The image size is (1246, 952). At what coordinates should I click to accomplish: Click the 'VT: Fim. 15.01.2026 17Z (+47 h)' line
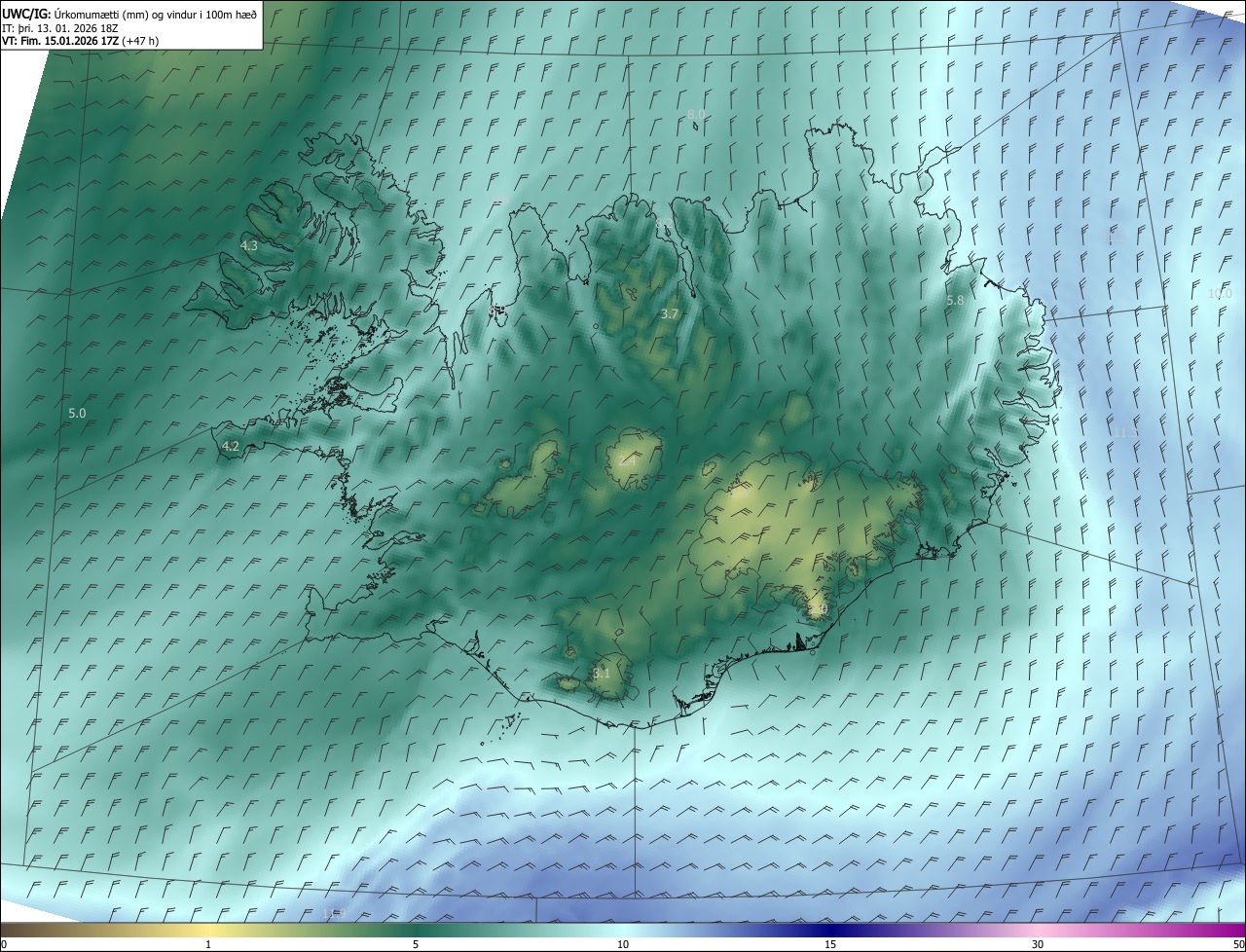(x=80, y=41)
